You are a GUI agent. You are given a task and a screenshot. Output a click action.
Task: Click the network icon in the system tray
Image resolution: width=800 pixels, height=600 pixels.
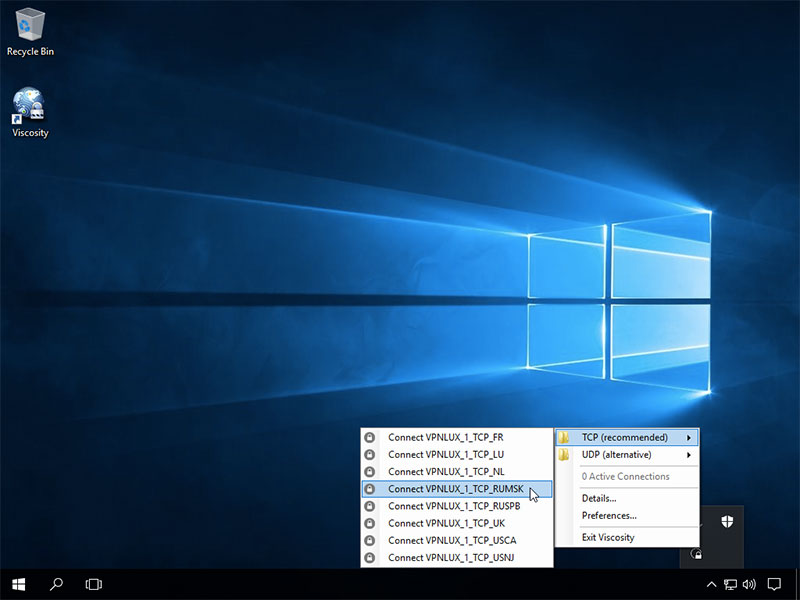coord(730,584)
